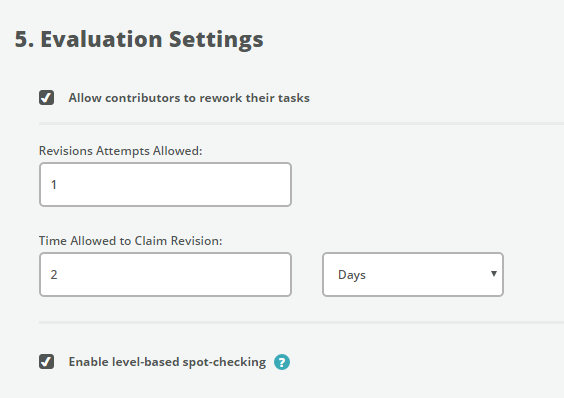
Task: Click the Days dropdown arrow
Action: pyautogui.click(x=494, y=274)
